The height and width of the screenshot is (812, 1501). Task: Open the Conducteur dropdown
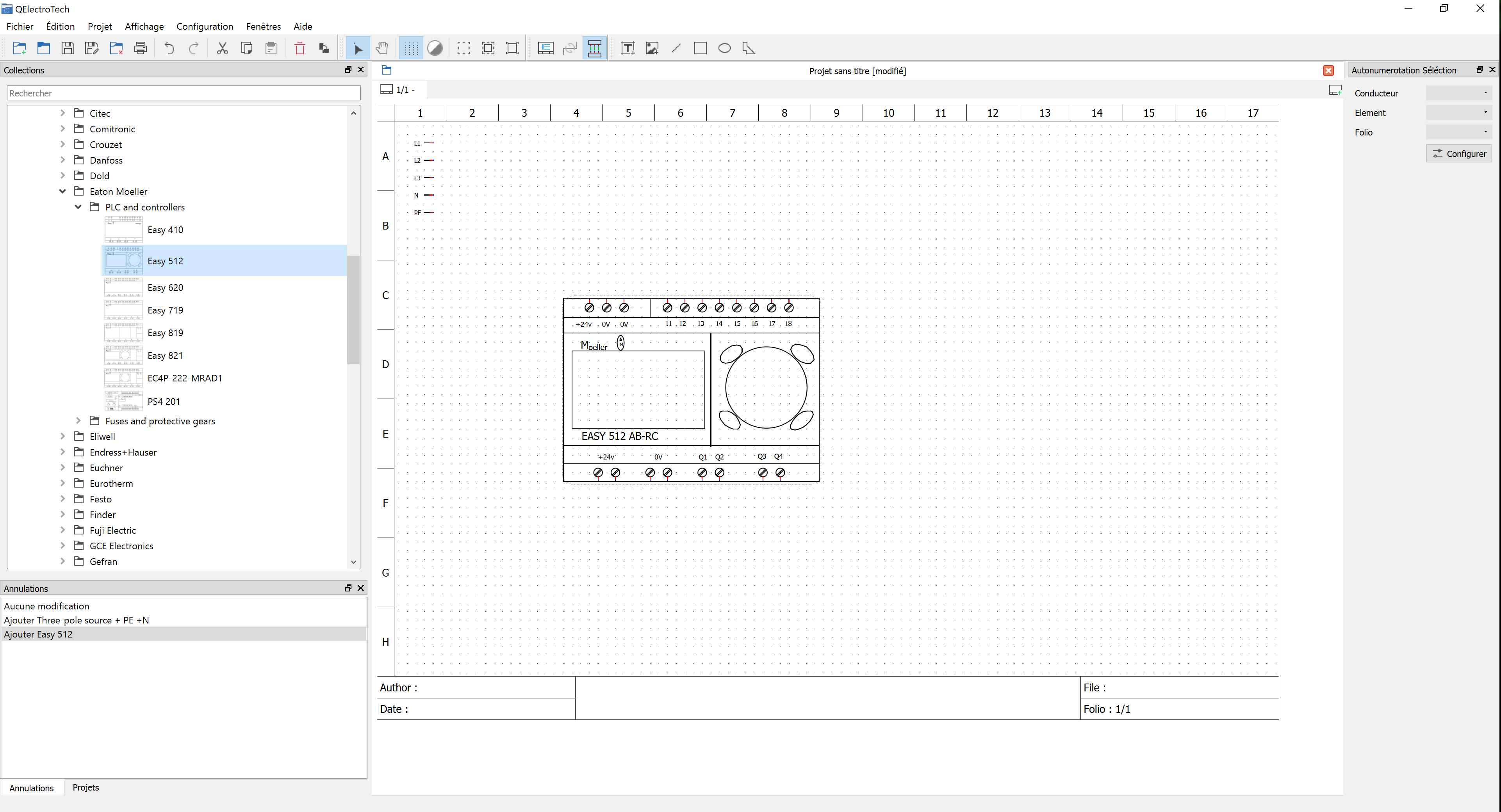1458,93
